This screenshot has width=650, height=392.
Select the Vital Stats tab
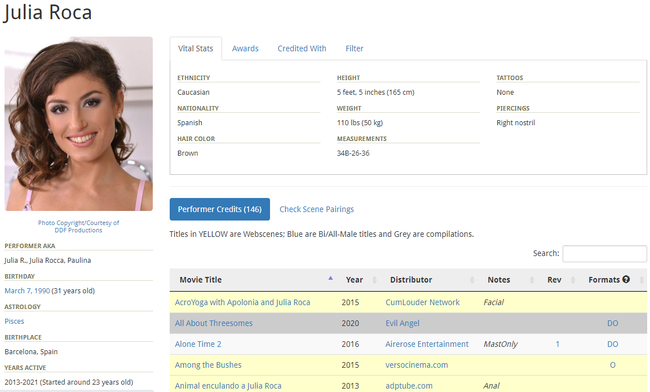[x=196, y=48]
